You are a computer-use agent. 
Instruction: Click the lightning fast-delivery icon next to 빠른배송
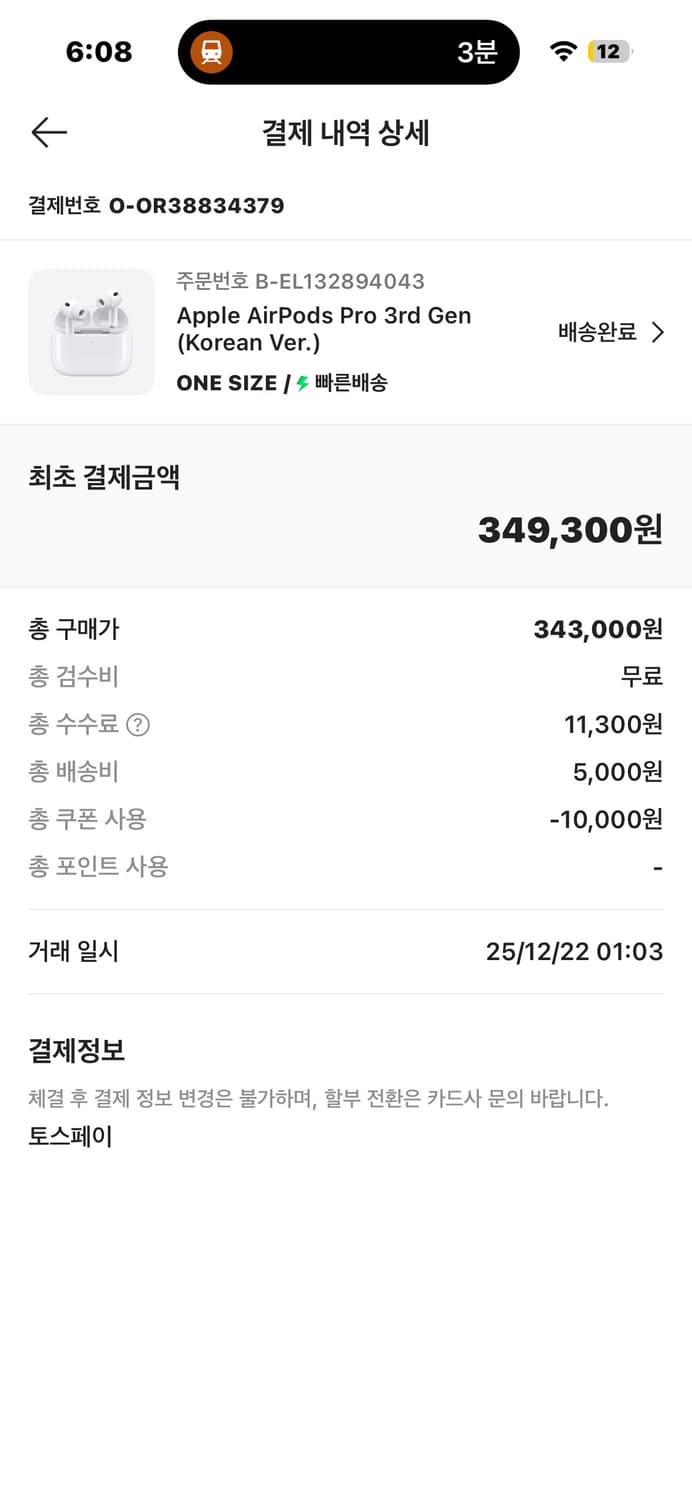click(x=300, y=383)
